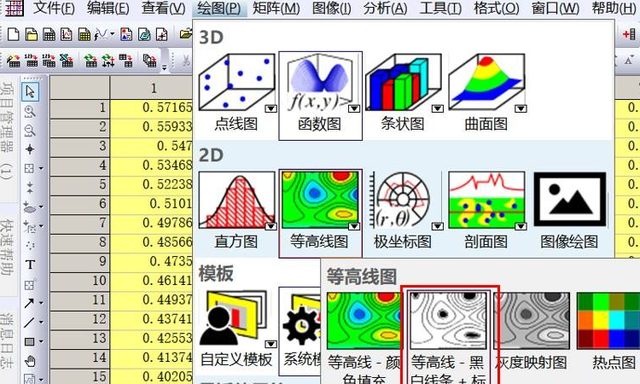Select the 2D 等高线图 plot icon
This screenshot has height=384, width=640.
pos(320,200)
